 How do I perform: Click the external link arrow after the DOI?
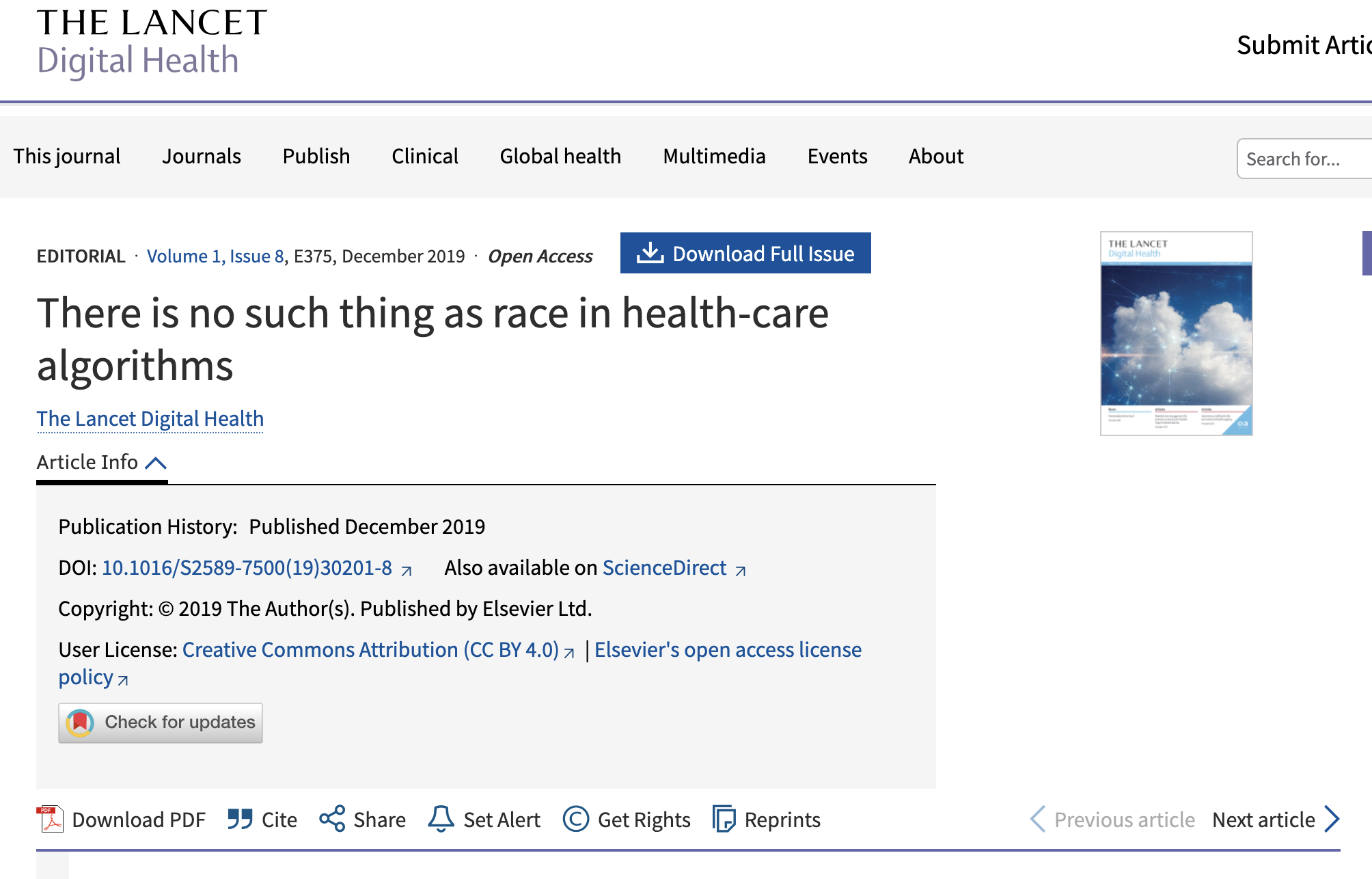click(407, 571)
